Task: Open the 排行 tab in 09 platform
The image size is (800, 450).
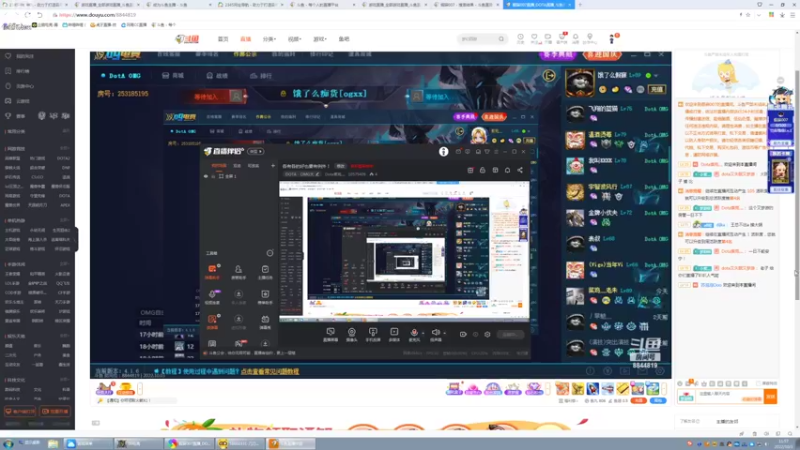Action: (261, 76)
